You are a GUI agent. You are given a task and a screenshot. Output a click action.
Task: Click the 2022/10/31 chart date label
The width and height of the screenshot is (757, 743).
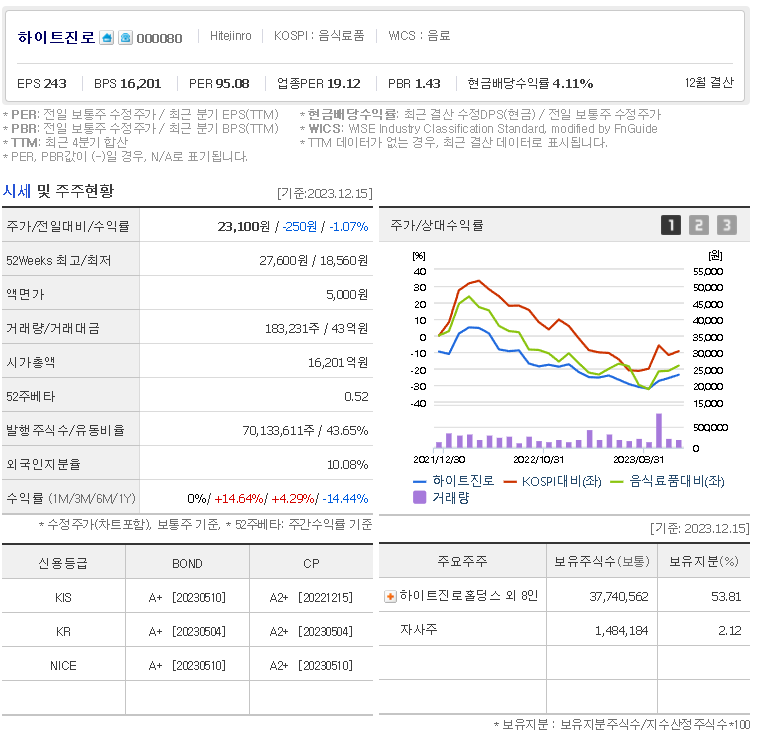click(x=538, y=460)
